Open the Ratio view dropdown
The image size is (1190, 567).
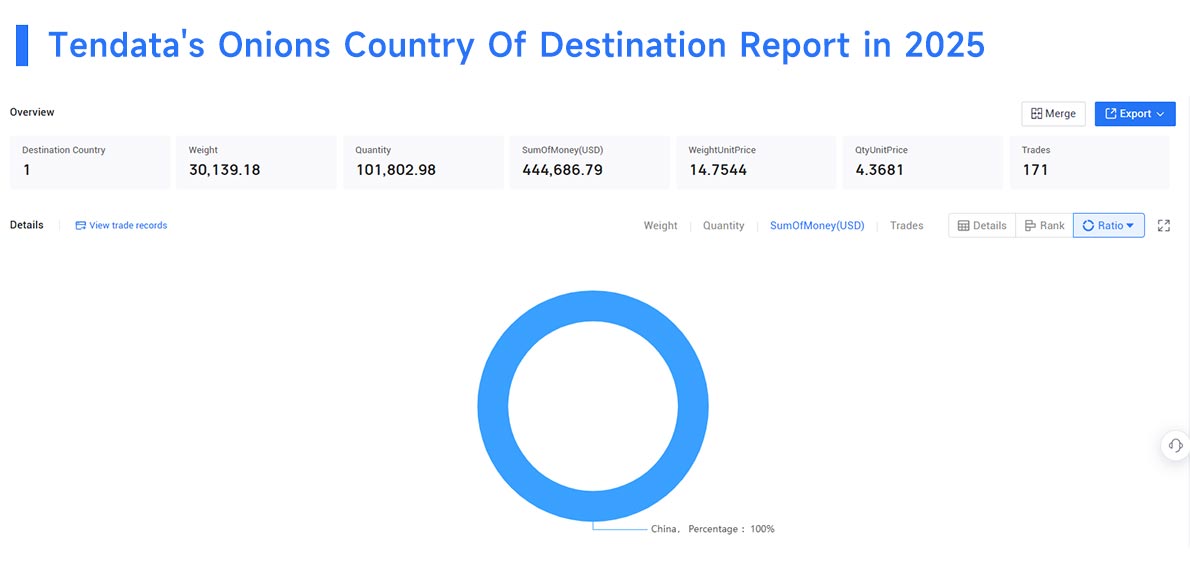coord(1109,225)
